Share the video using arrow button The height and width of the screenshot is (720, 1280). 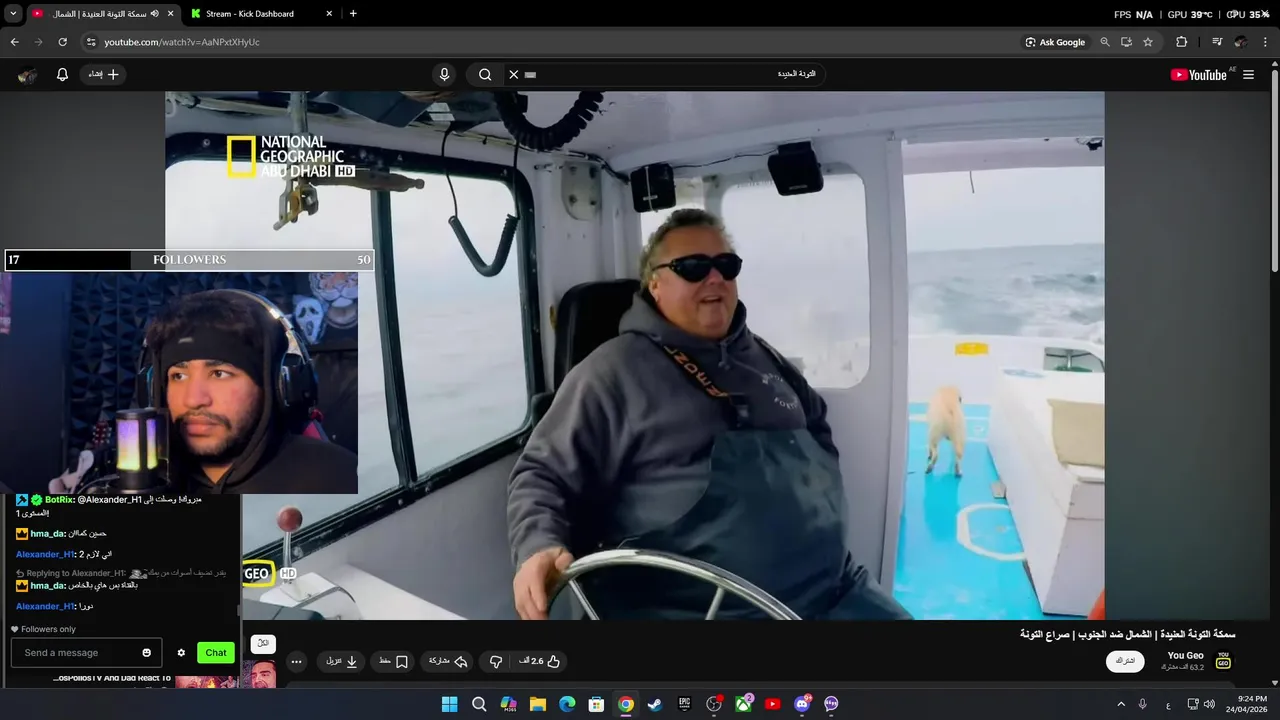[x=448, y=661]
